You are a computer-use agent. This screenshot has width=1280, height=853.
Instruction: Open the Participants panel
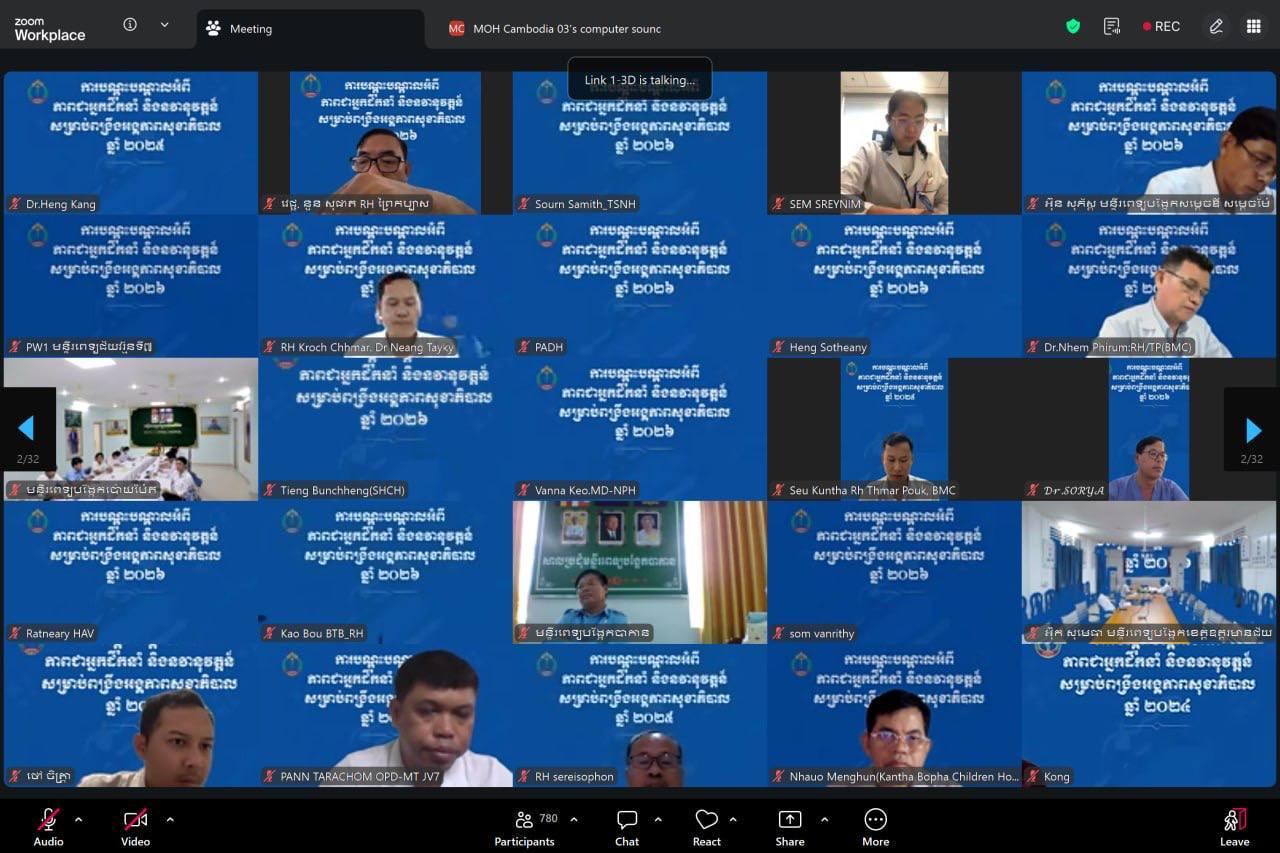click(524, 827)
